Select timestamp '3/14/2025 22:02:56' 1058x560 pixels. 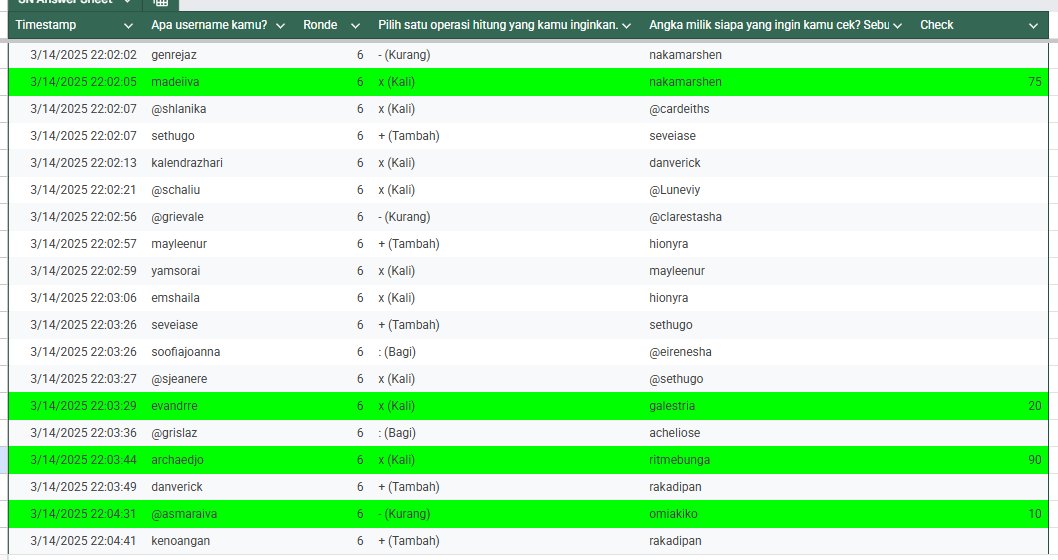pyautogui.click(x=83, y=217)
